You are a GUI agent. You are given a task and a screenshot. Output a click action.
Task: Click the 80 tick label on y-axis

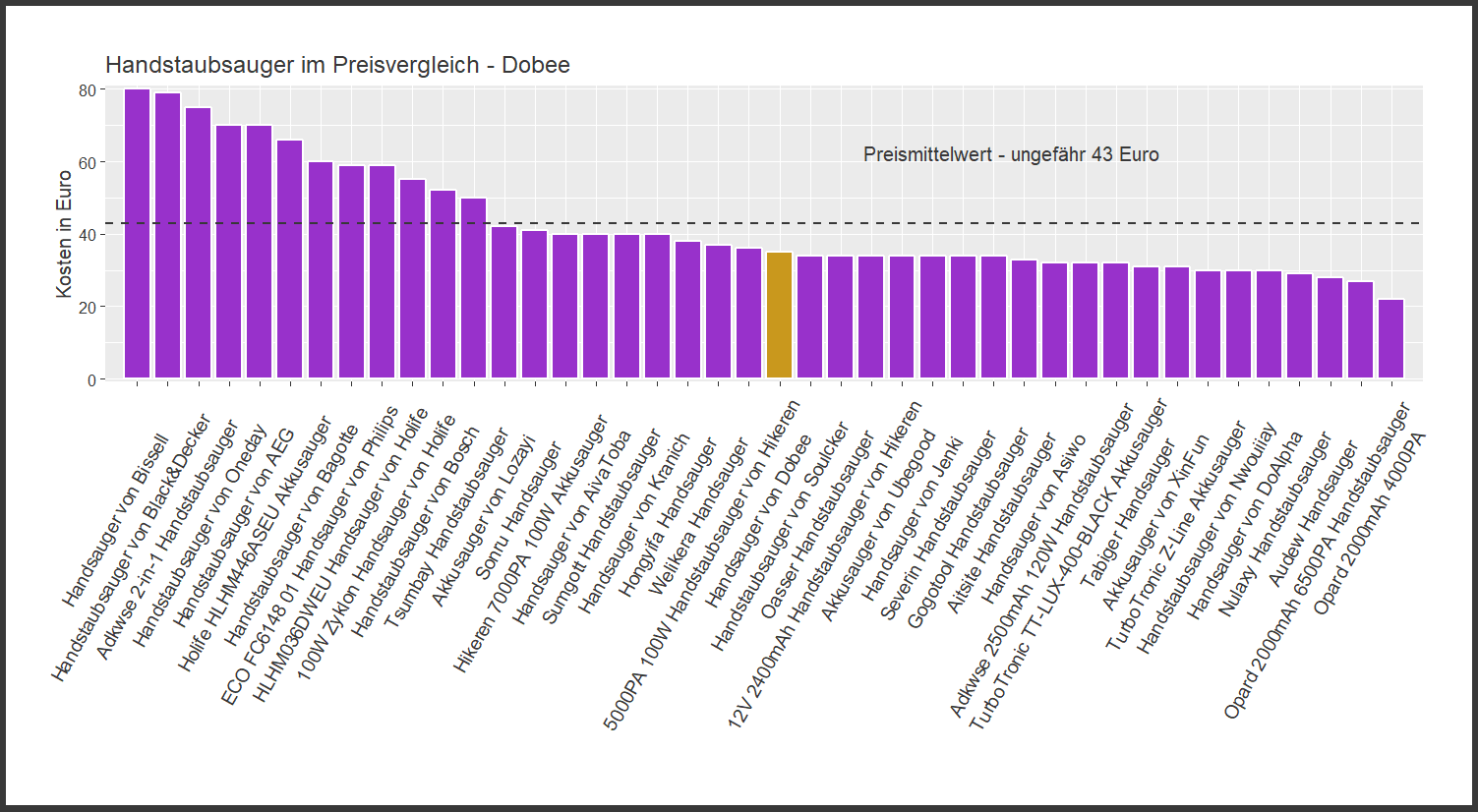click(88, 90)
